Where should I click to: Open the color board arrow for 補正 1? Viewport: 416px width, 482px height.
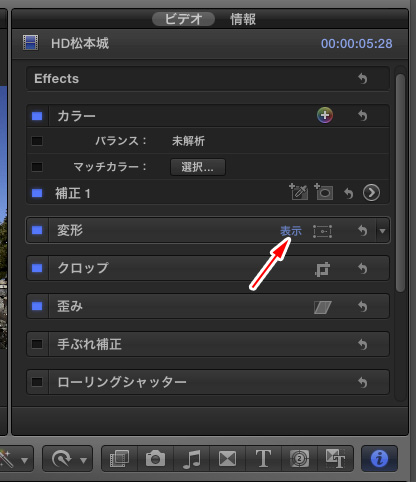[x=371, y=193]
